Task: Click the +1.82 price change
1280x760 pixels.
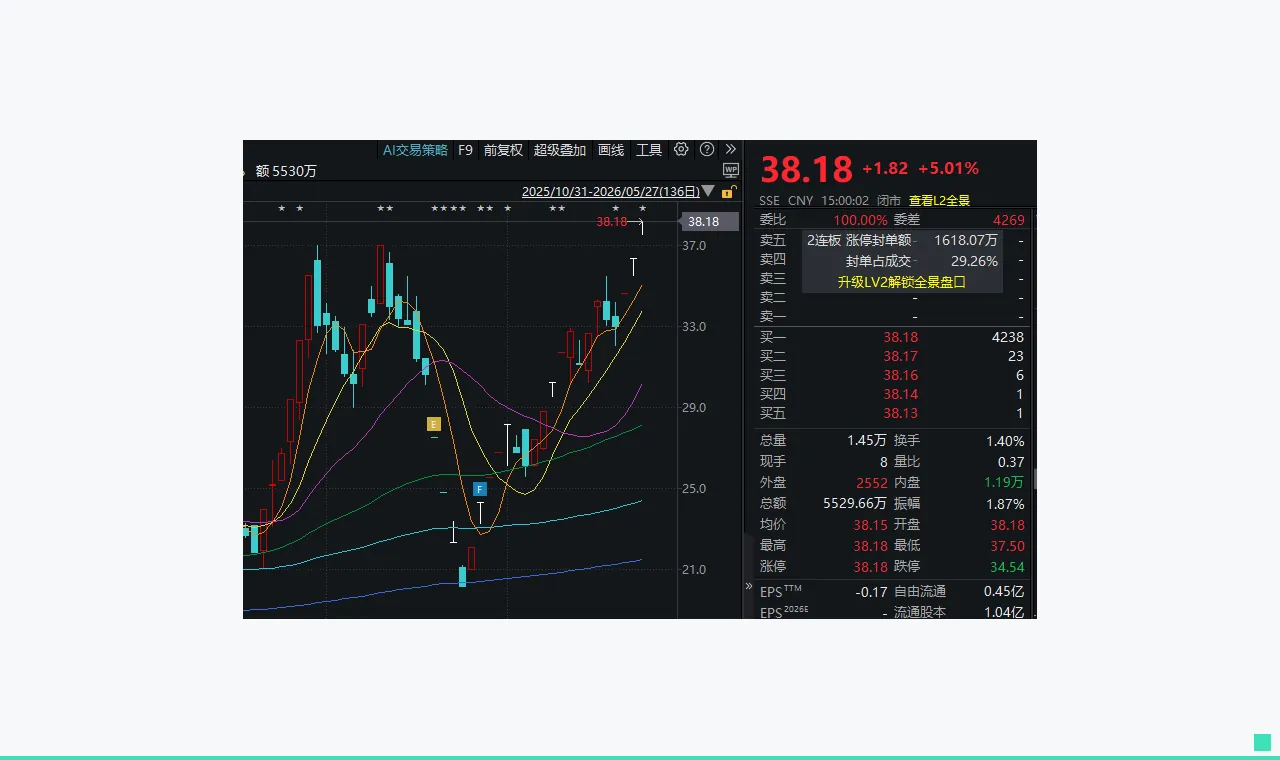Action: point(885,168)
